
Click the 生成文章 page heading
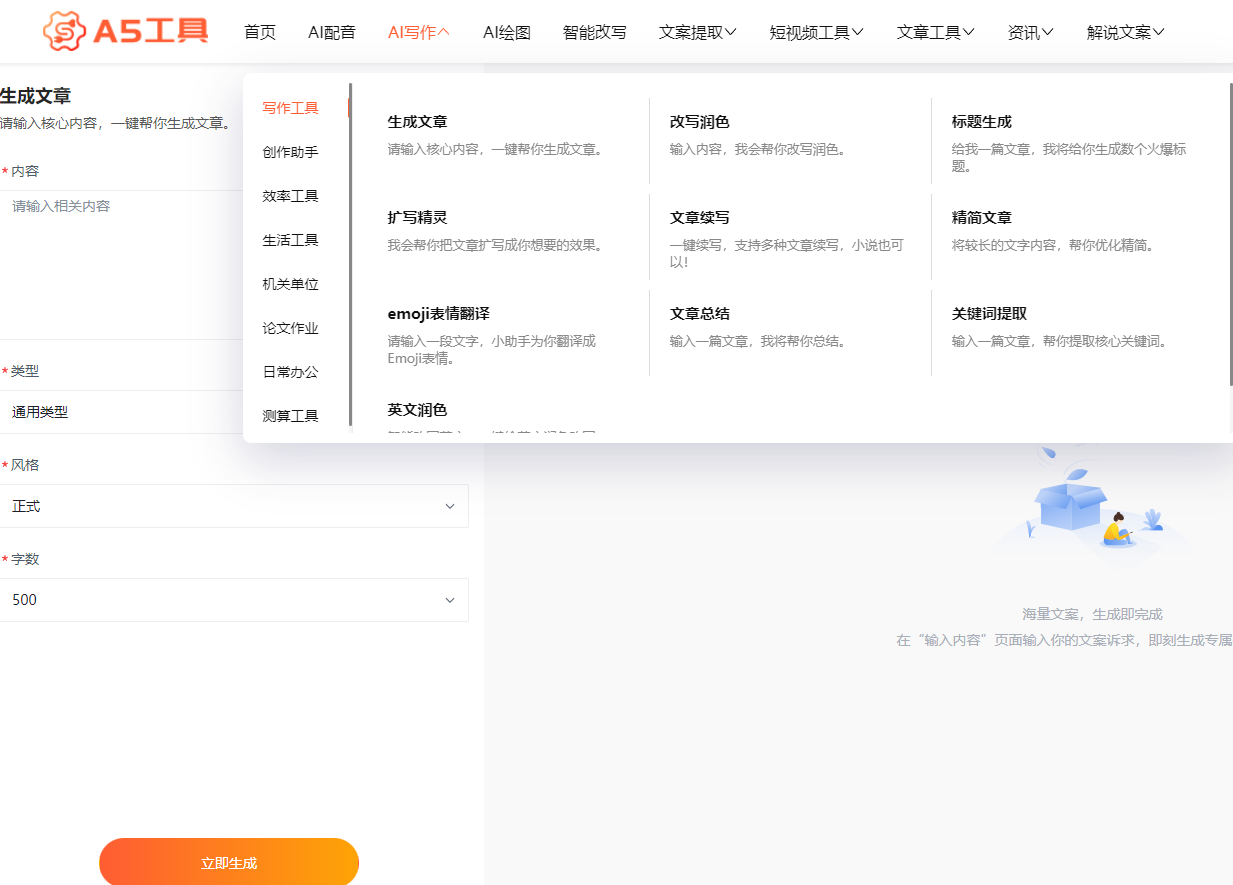pyautogui.click(x=36, y=96)
